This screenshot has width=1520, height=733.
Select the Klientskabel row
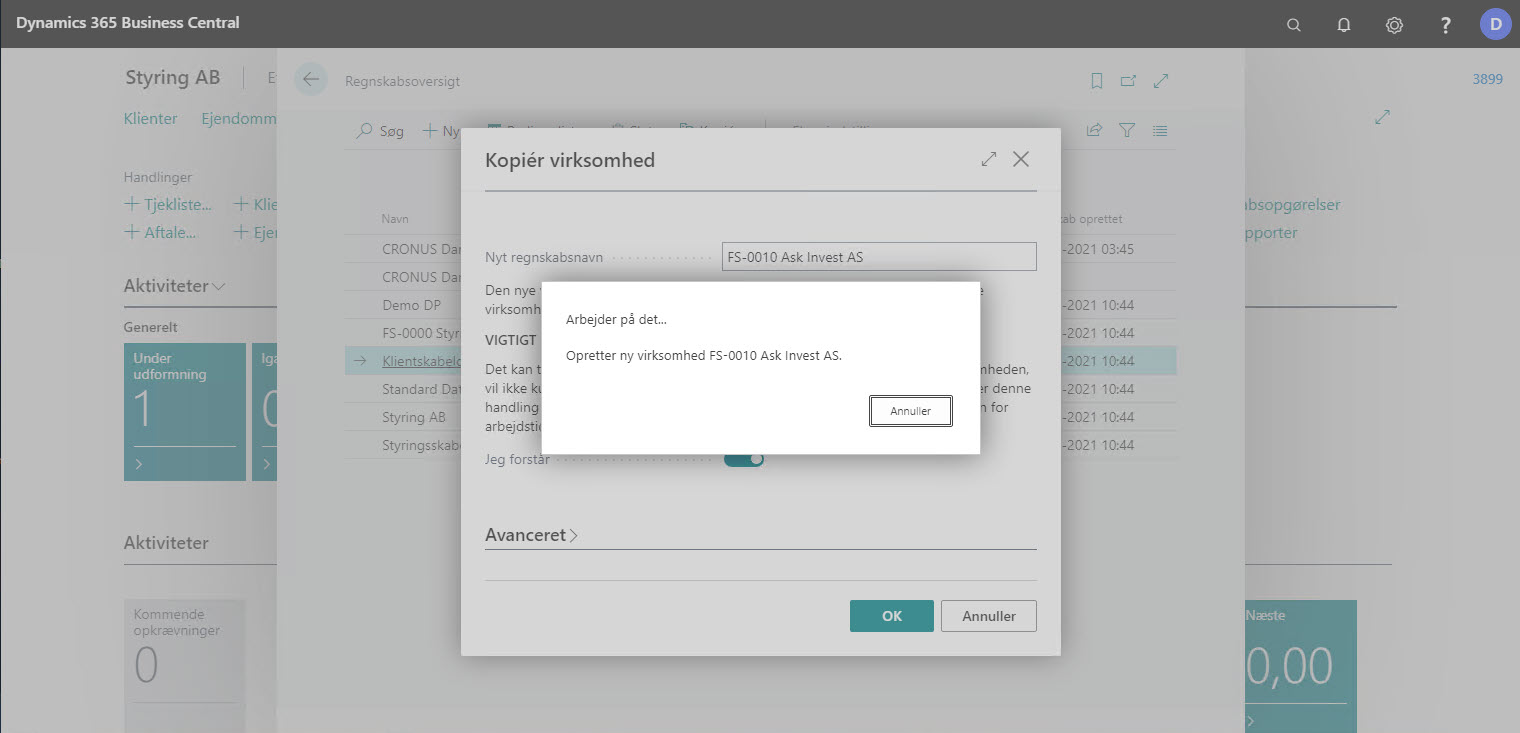pos(760,361)
